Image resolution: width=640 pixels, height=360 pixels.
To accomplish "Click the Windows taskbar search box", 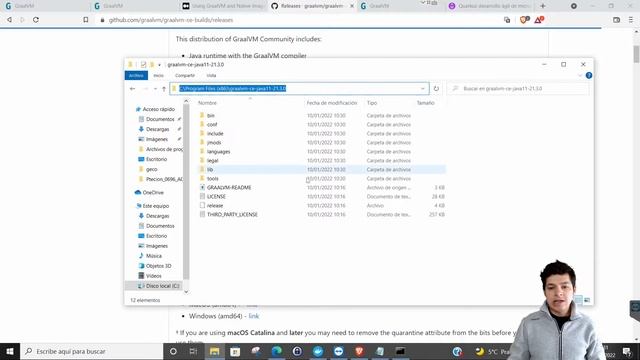I will tap(91, 351).
